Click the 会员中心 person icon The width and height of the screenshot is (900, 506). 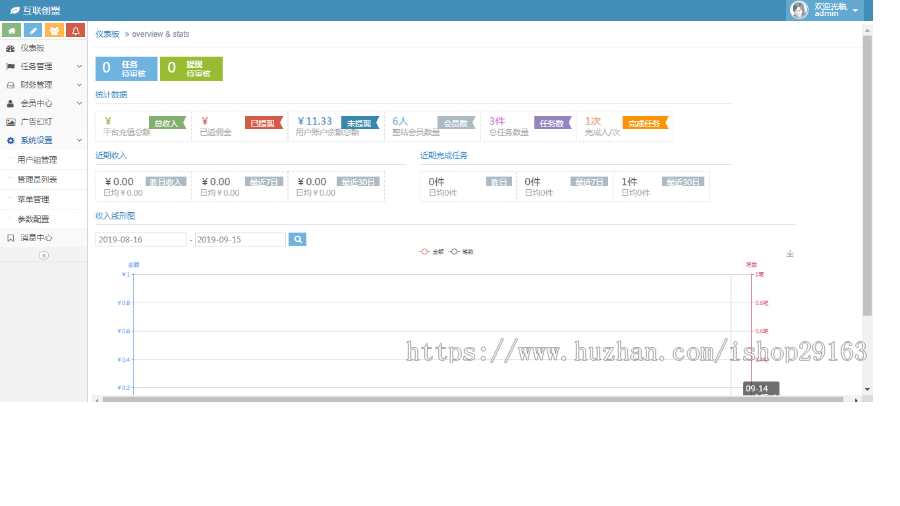click(10, 103)
